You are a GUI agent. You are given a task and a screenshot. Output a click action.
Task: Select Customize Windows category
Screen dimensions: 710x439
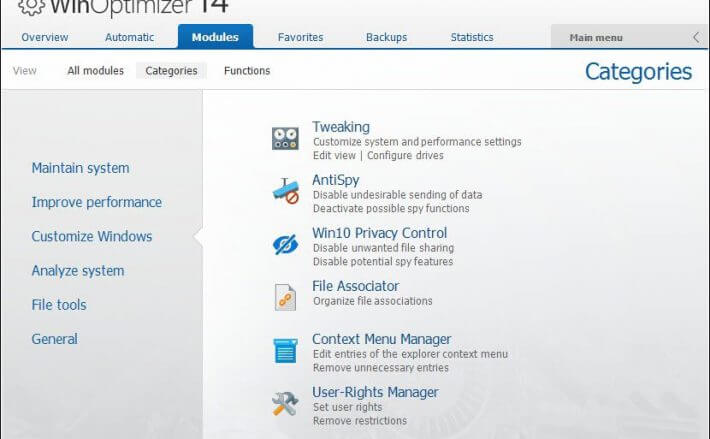click(92, 236)
